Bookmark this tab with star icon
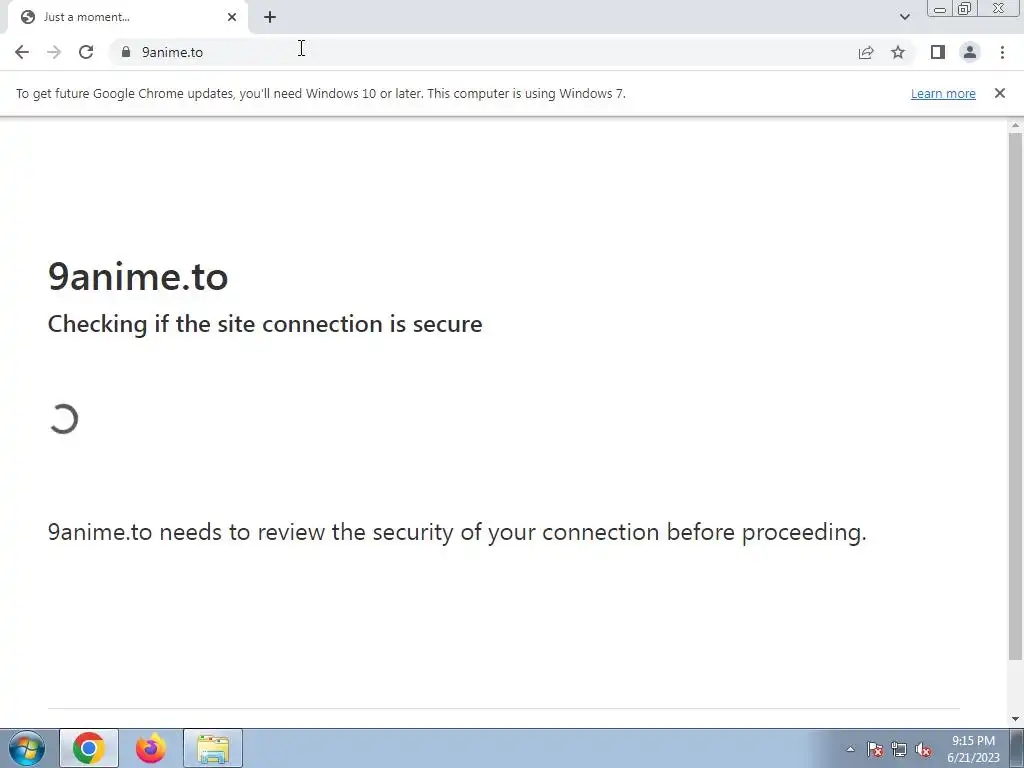Screen dimensions: 1024x768 [x=898, y=52]
